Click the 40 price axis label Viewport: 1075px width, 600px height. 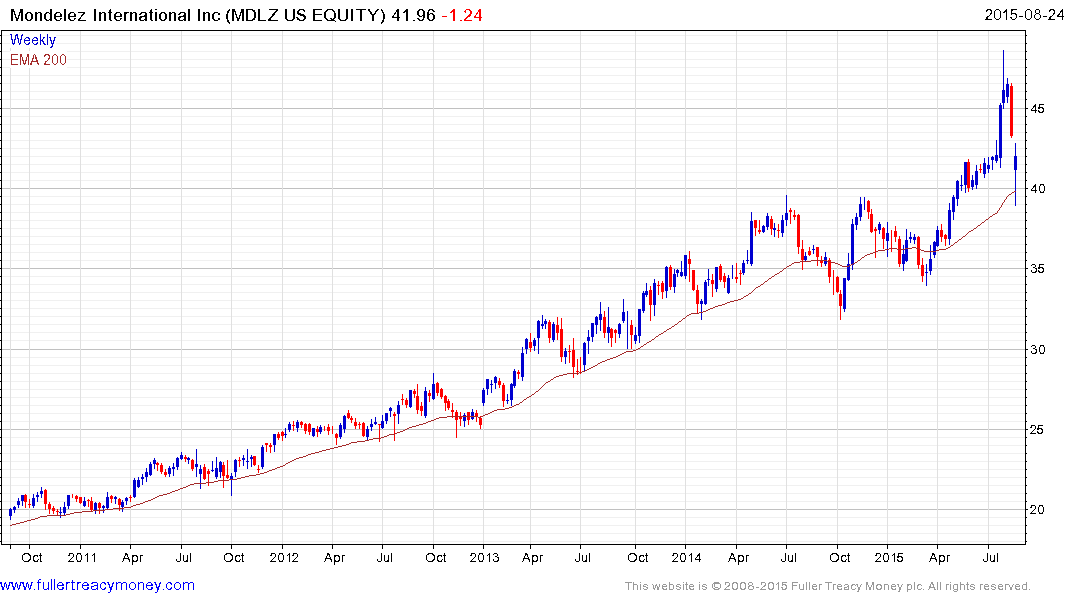tap(1037, 189)
